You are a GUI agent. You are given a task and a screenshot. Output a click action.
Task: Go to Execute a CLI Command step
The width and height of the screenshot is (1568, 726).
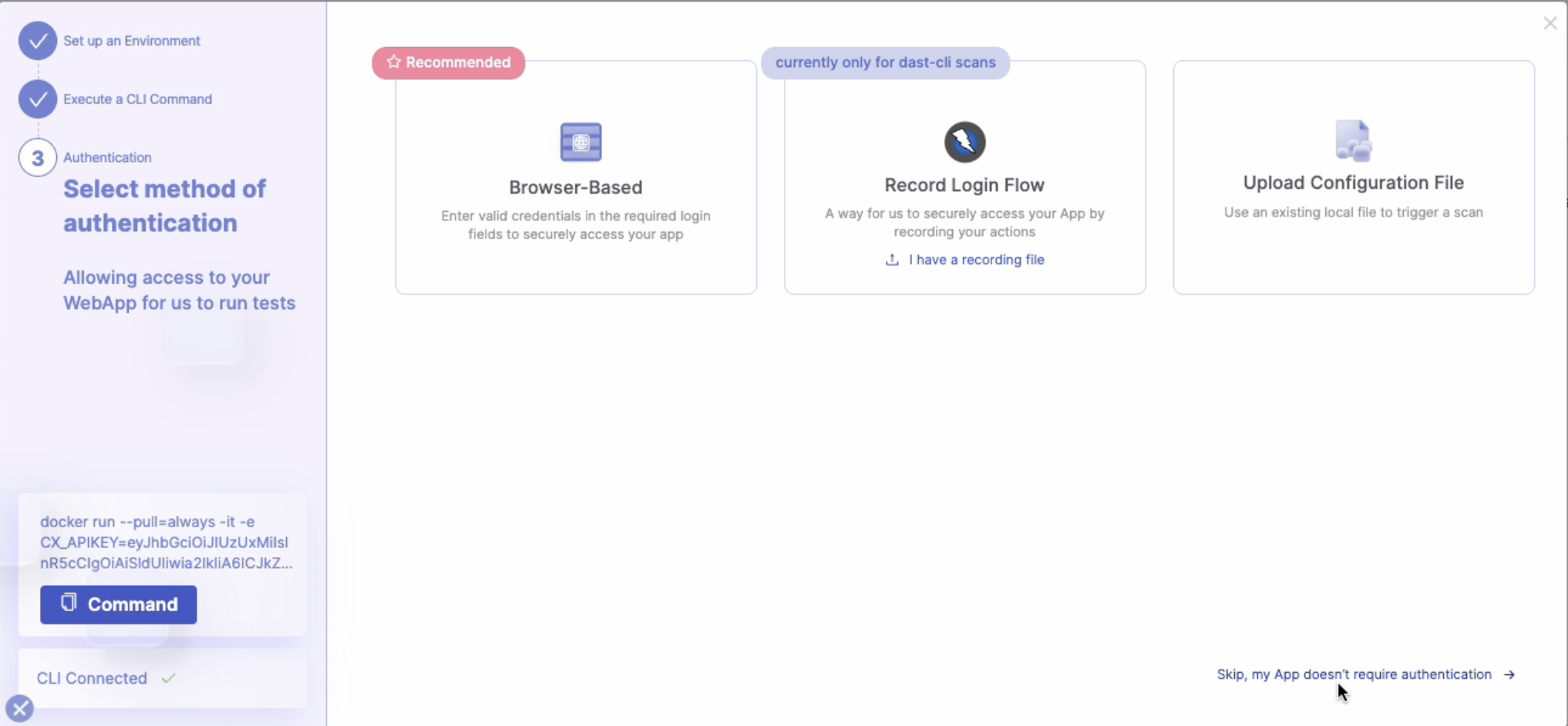[x=137, y=99]
